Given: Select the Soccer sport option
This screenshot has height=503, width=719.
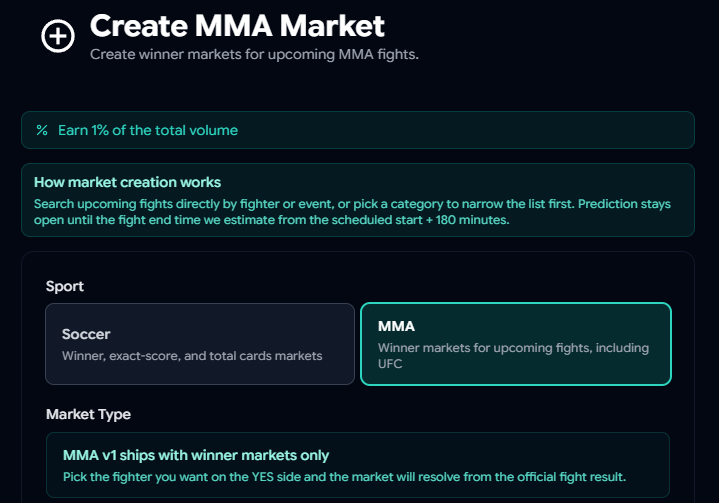Looking at the screenshot, I should click(x=200, y=344).
